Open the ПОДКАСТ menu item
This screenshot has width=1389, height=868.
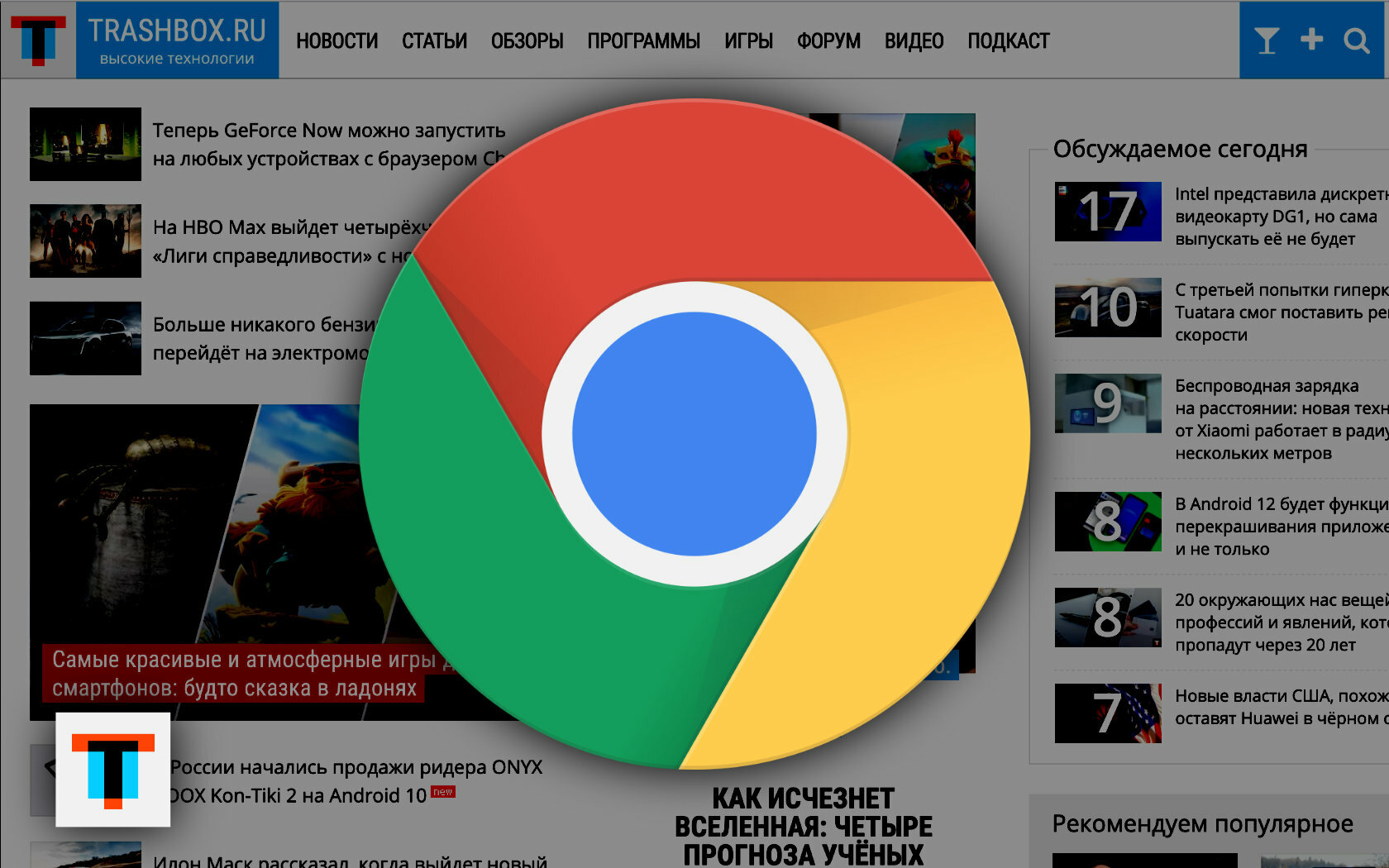pyautogui.click(x=1008, y=41)
